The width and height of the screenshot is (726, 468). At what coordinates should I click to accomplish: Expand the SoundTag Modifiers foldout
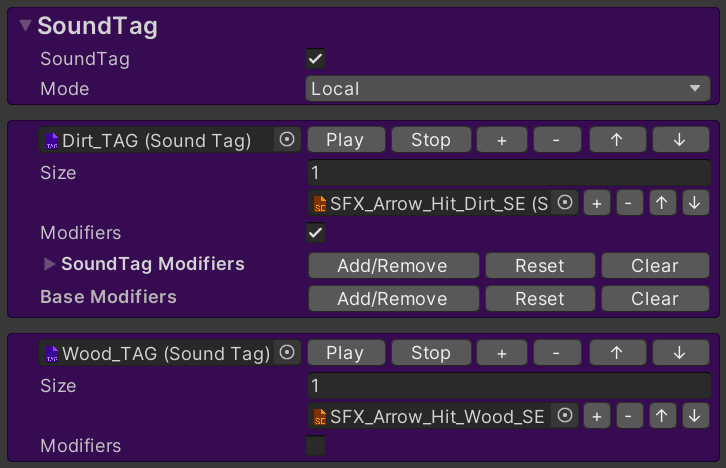click(49, 265)
